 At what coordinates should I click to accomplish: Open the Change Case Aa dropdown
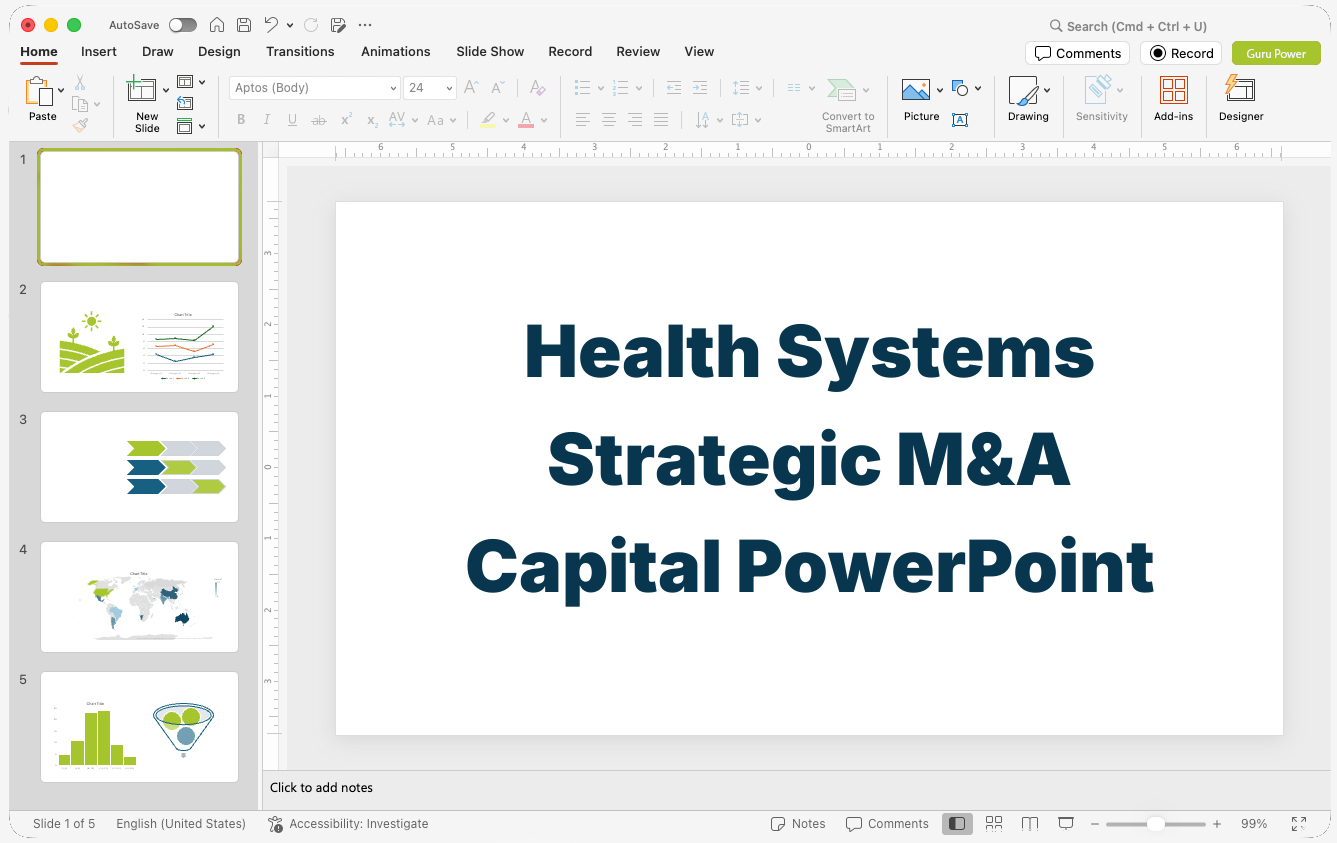[x=441, y=120]
